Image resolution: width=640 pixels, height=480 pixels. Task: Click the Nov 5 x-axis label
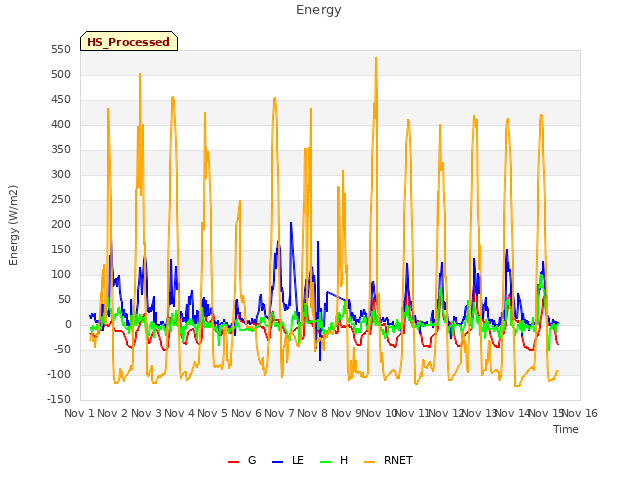click(x=213, y=413)
